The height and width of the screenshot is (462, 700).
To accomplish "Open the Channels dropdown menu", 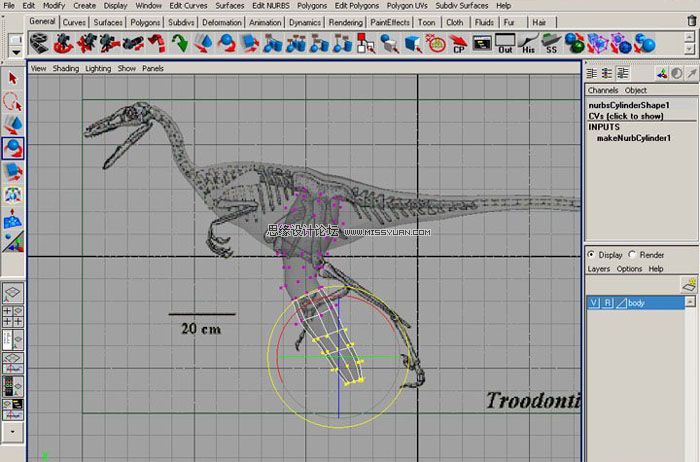I will [x=603, y=90].
